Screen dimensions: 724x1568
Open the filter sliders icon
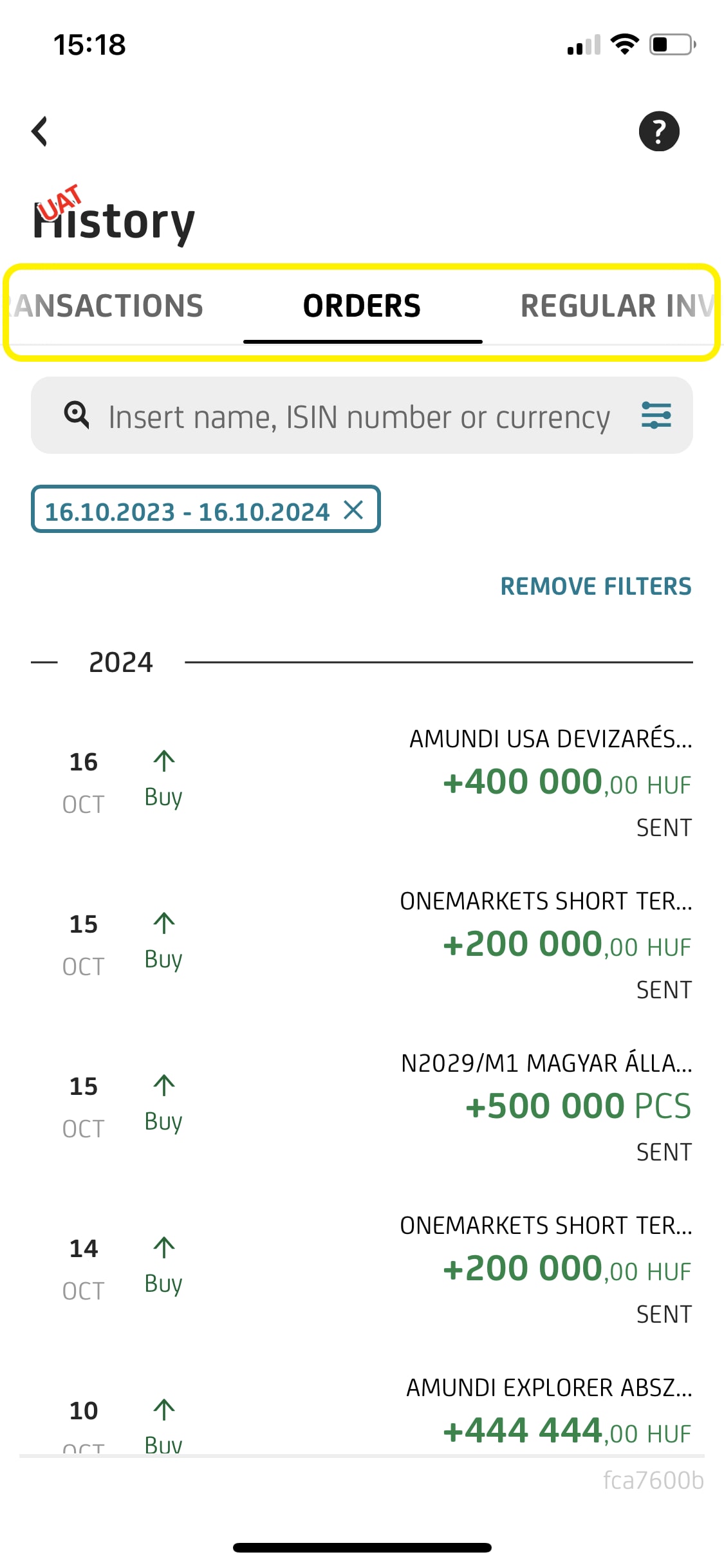[656, 415]
